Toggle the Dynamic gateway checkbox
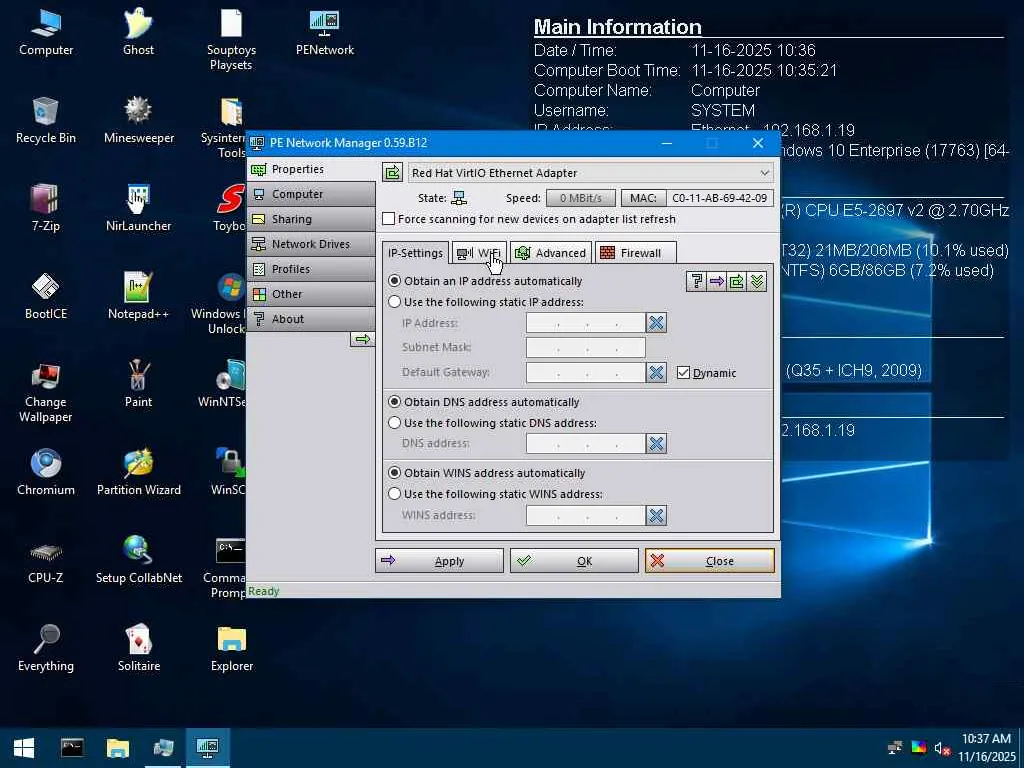Image resolution: width=1024 pixels, height=768 pixels. tap(707, 373)
